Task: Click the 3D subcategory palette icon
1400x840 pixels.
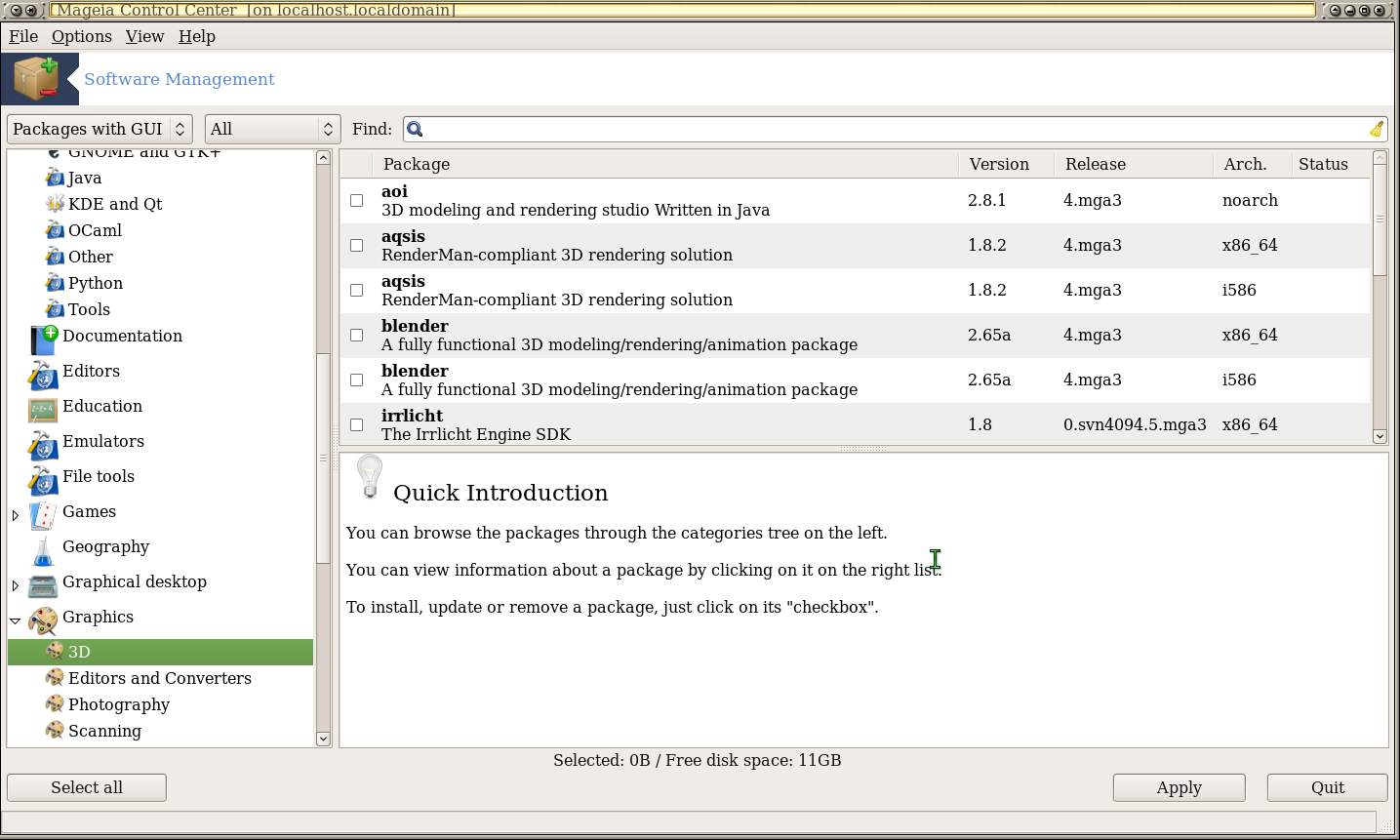Action: [x=55, y=651]
